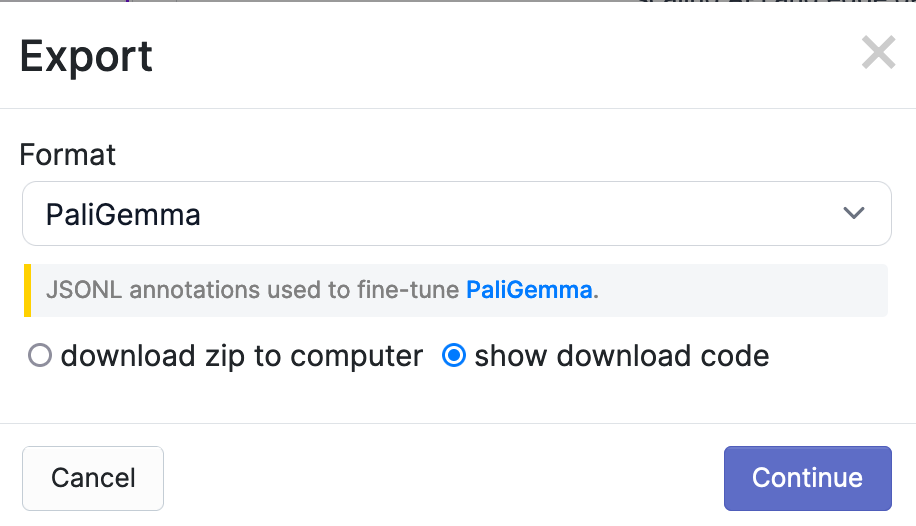This screenshot has width=916, height=526.
Task: Click the Format field label
Action: 68,155
